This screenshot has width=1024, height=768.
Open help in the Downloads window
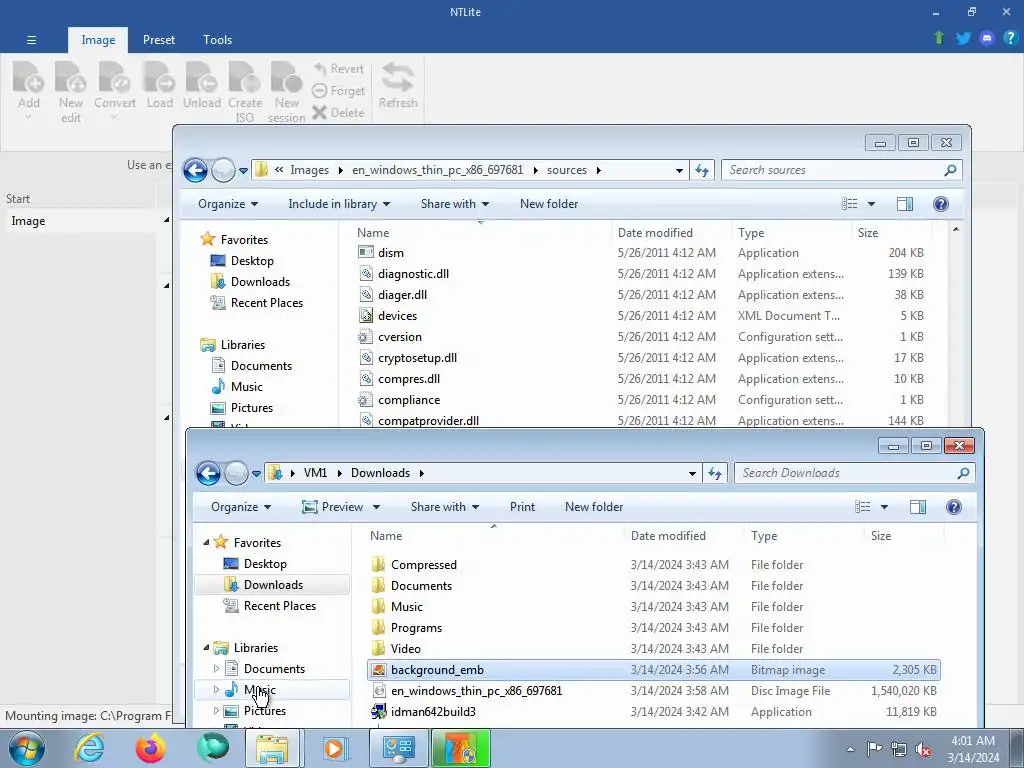[953, 507]
